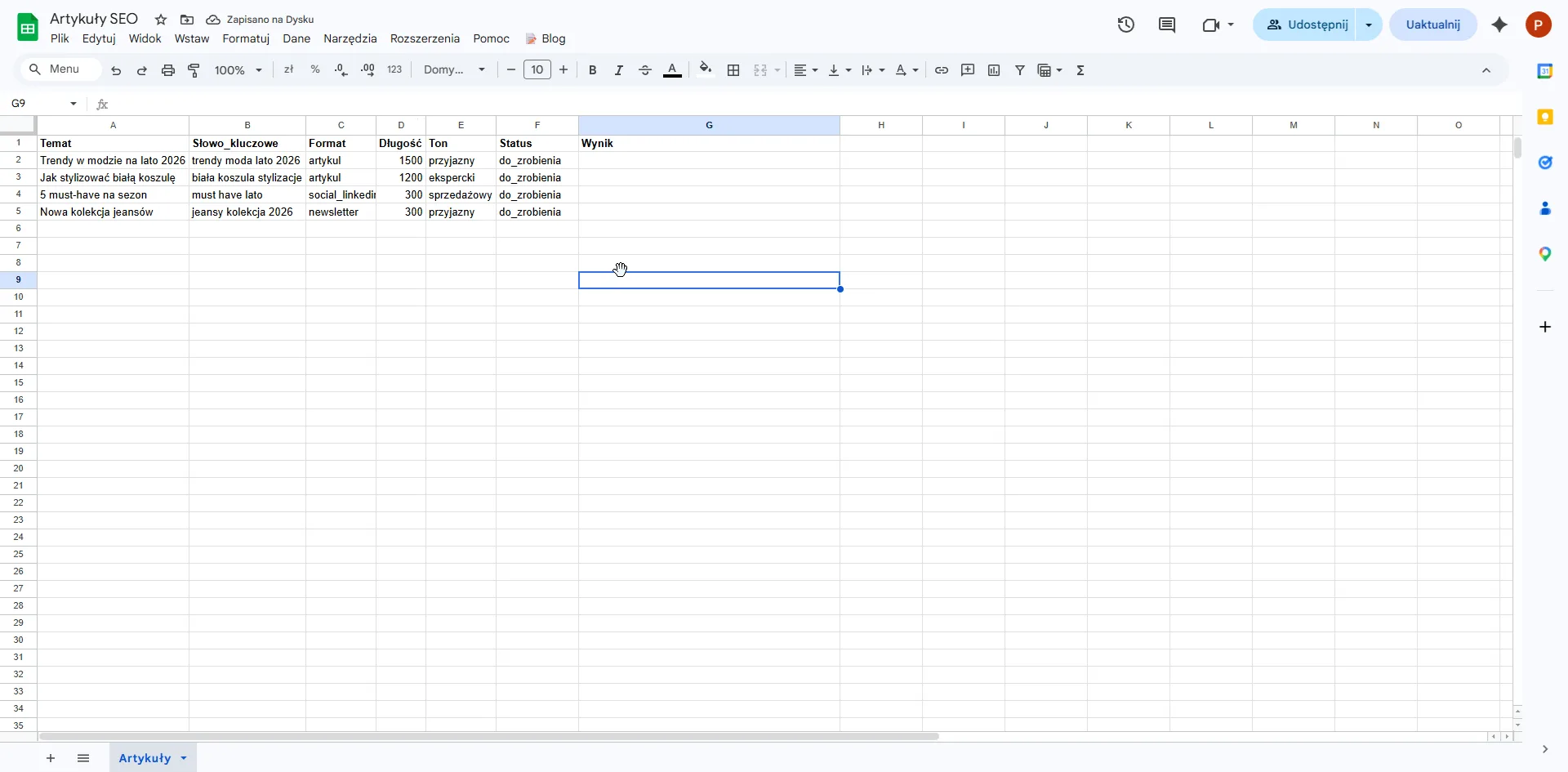1568x772 pixels.
Task: Print the spreadsheet using printer icon
Action: pyautogui.click(x=168, y=70)
